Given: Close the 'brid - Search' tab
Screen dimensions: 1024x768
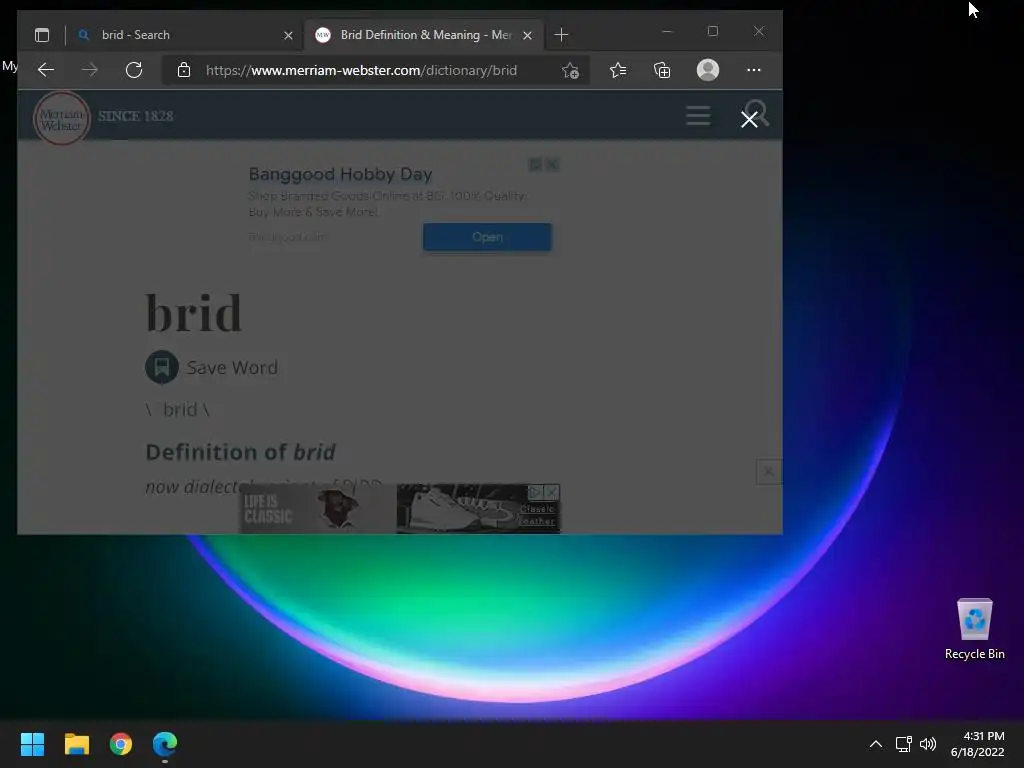Looking at the screenshot, I should [288, 35].
